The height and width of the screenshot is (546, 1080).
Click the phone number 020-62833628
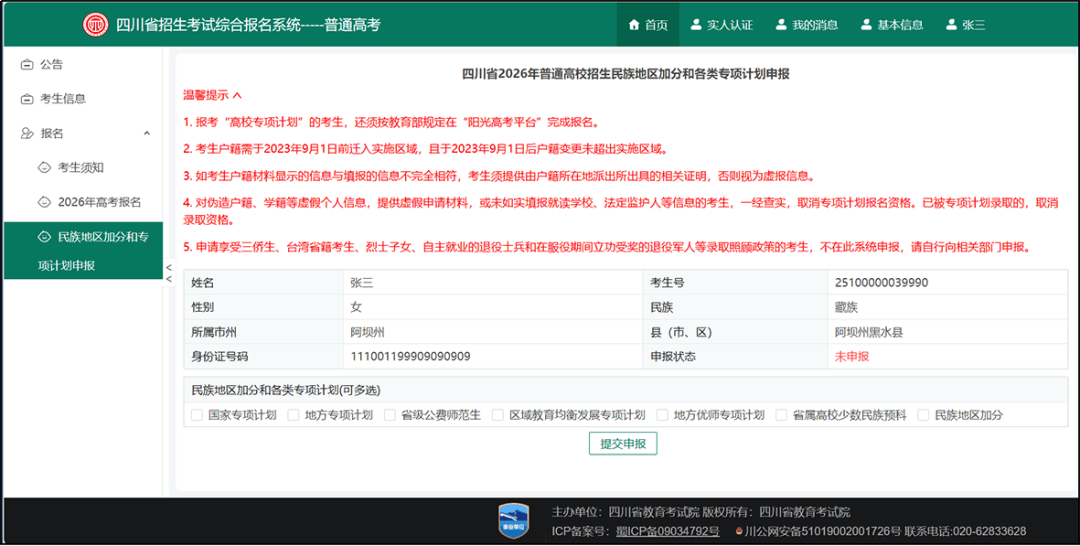pos(988,532)
